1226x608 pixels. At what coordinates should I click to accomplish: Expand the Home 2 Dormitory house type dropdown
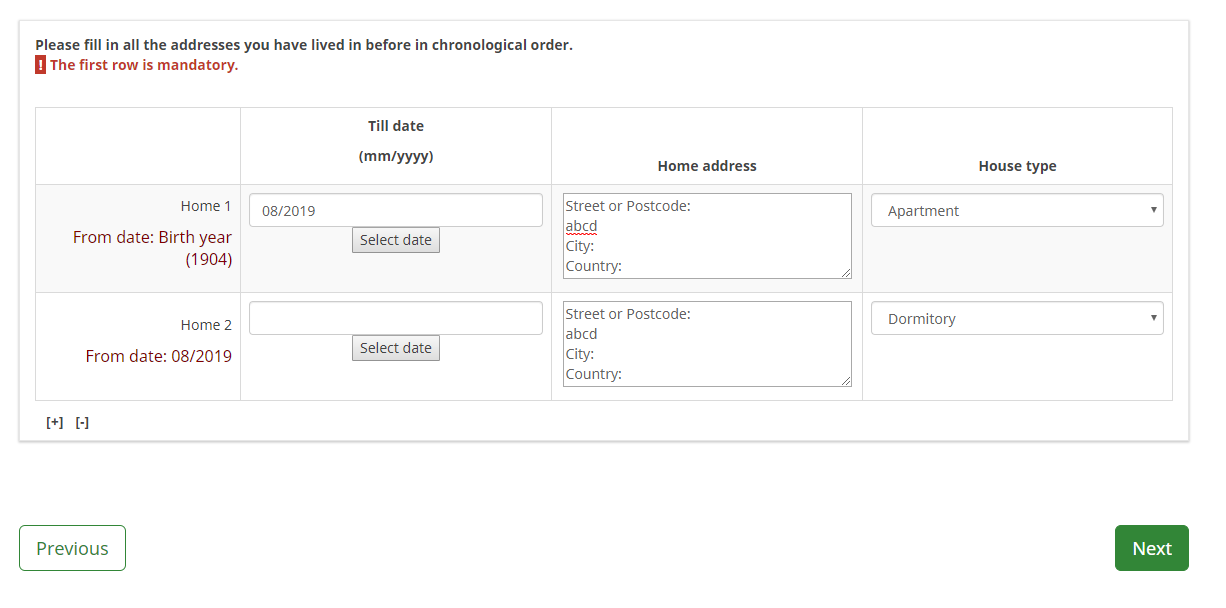pyautogui.click(x=1016, y=319)
